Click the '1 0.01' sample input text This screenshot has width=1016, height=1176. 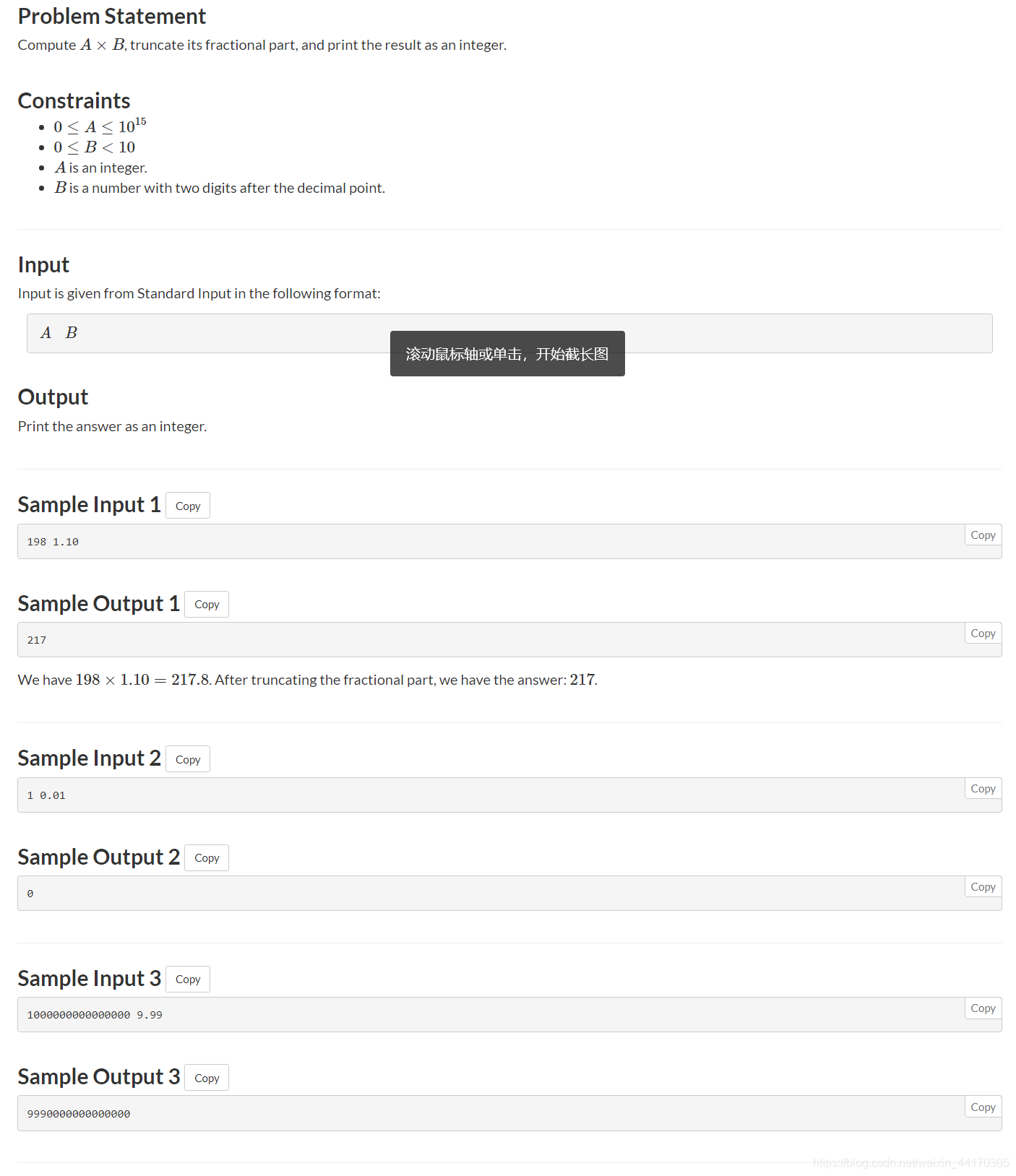(46, 795)
